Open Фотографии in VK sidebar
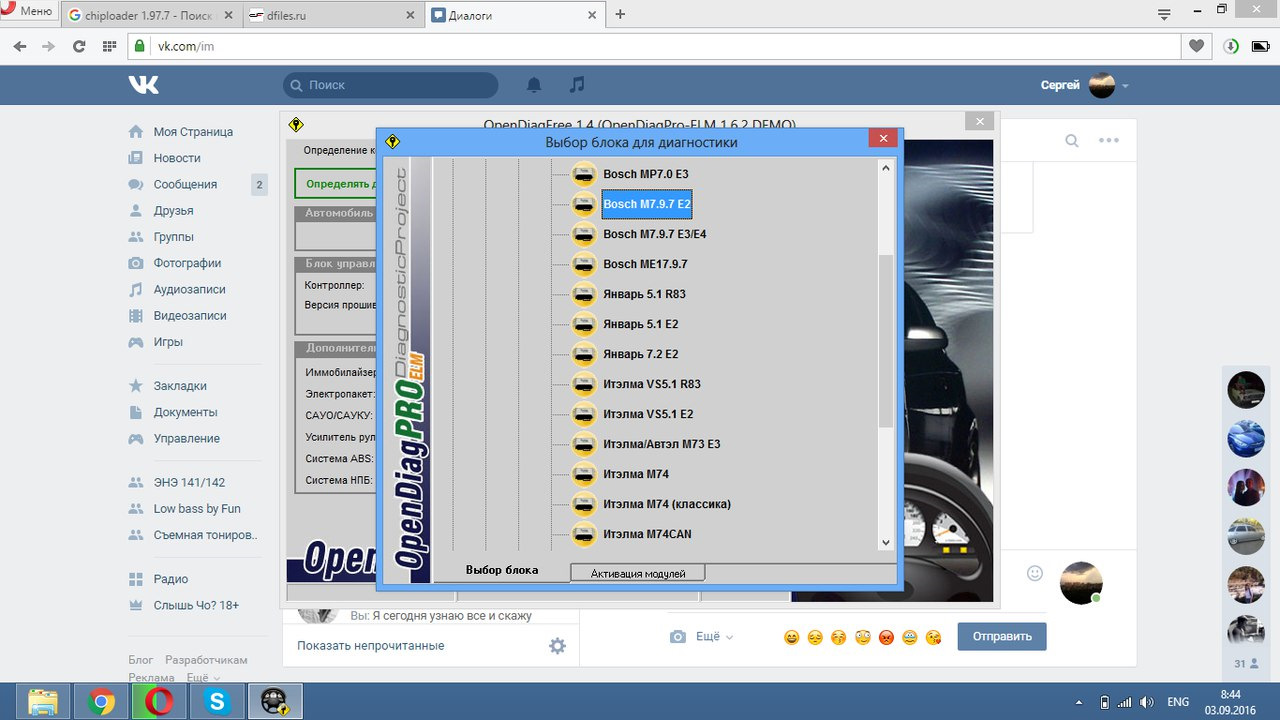The image size is (1280, 720). (x=187, y=263)
